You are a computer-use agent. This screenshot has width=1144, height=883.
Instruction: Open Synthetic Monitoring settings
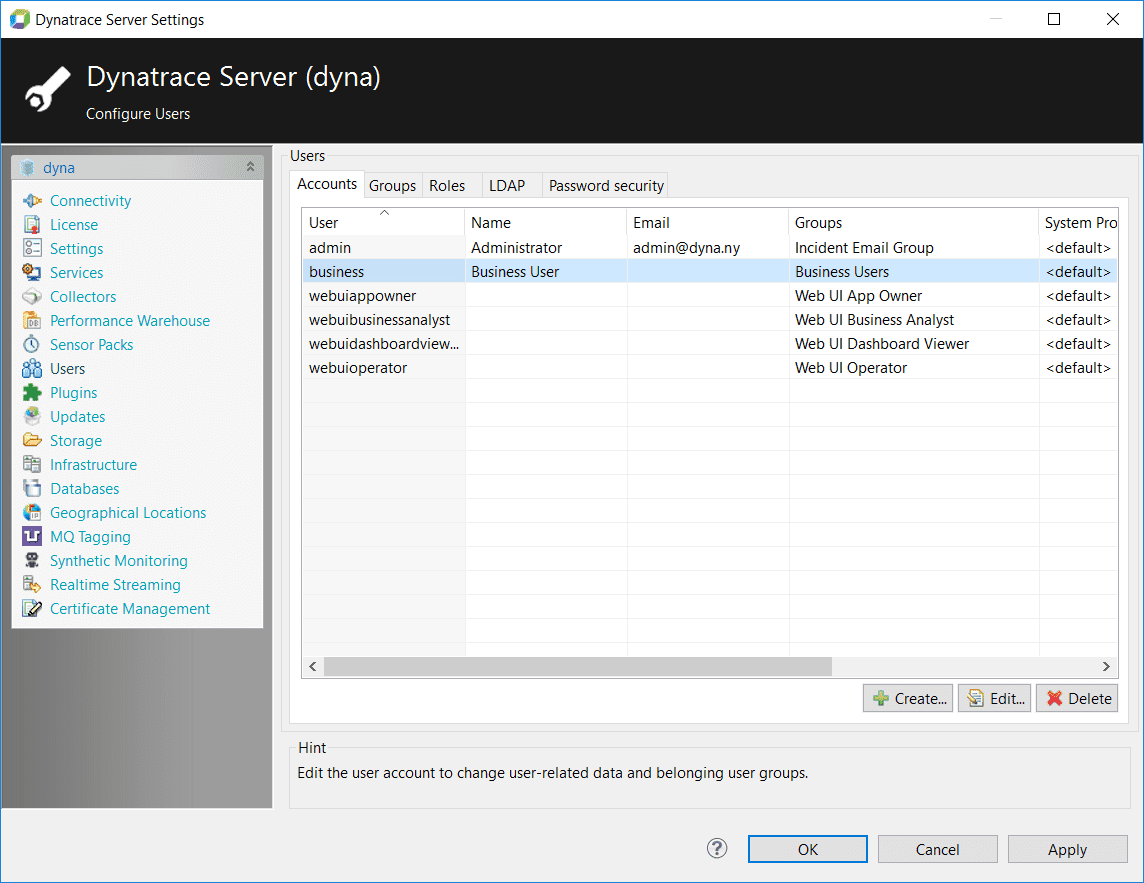[x=119, y=560]
